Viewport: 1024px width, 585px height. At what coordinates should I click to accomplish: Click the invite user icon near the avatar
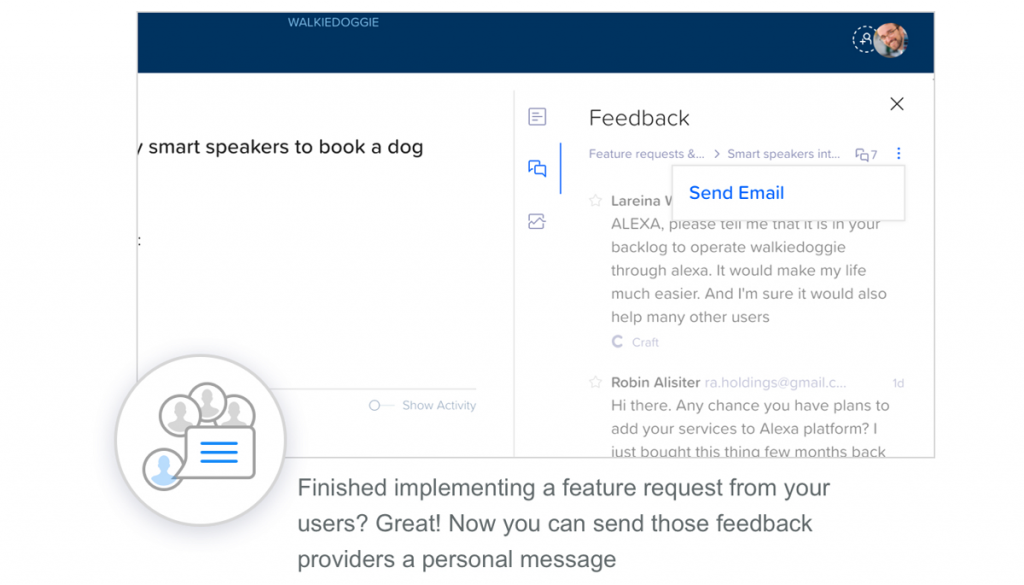click(862, 40)
